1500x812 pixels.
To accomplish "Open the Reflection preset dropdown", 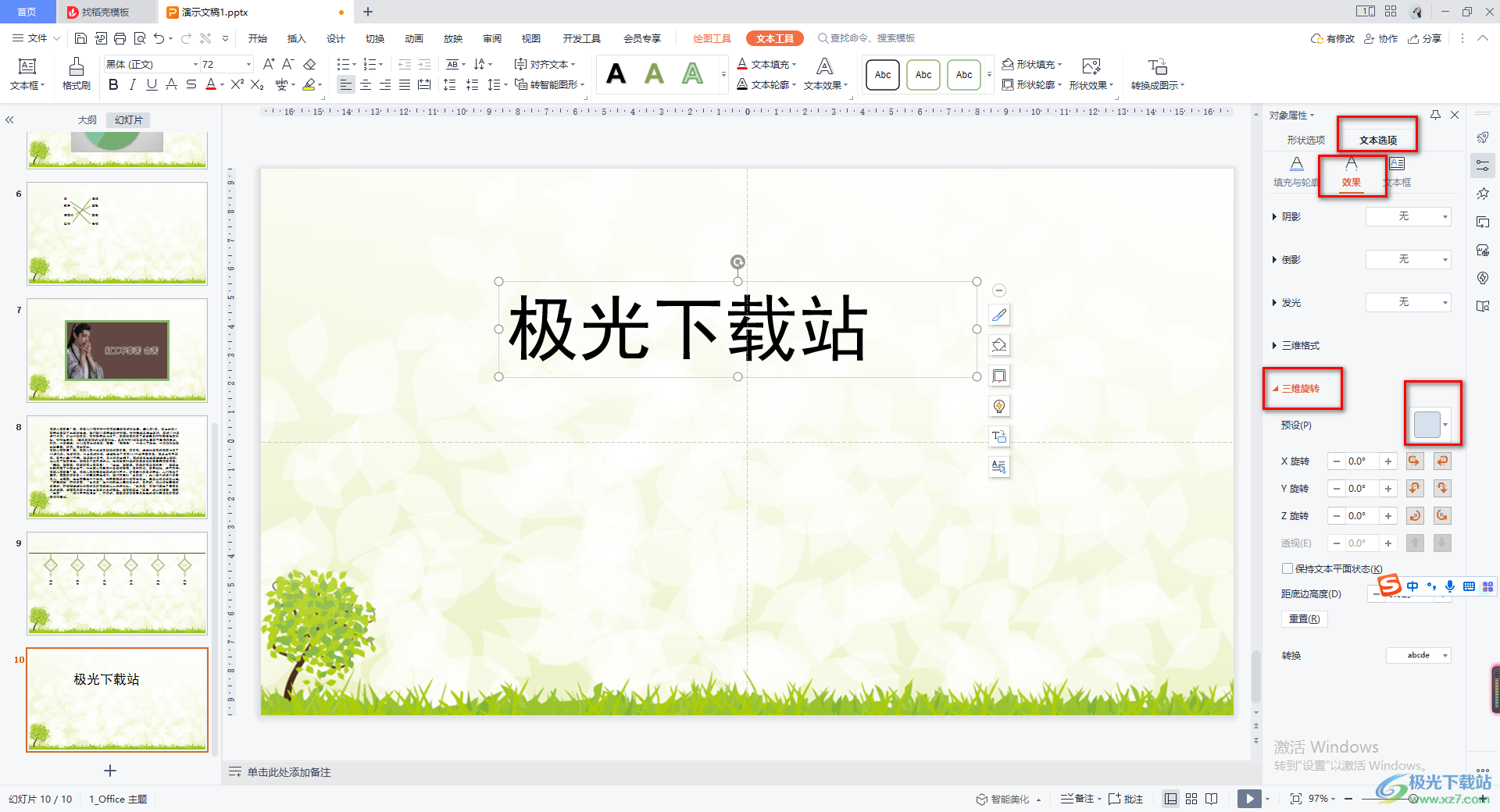I will click(1409, 259).
